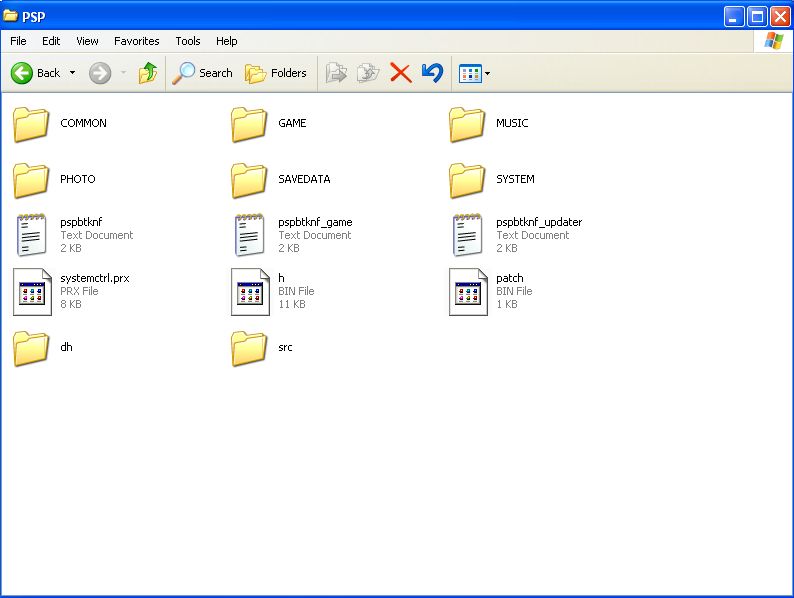
Task: Toggle the Folders pane
Action: point(276,73)
